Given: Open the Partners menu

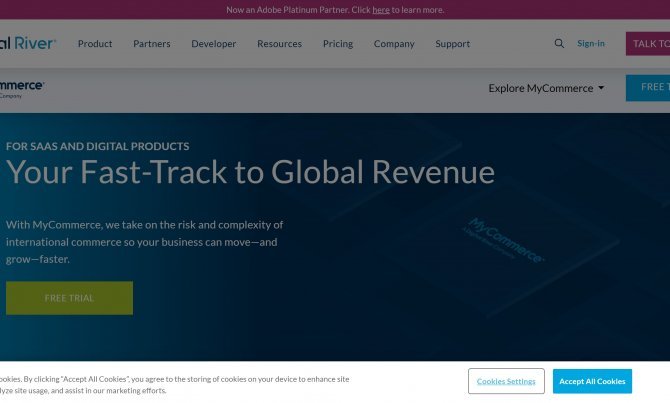Looking at the screenshot, I should pos(152,44).
